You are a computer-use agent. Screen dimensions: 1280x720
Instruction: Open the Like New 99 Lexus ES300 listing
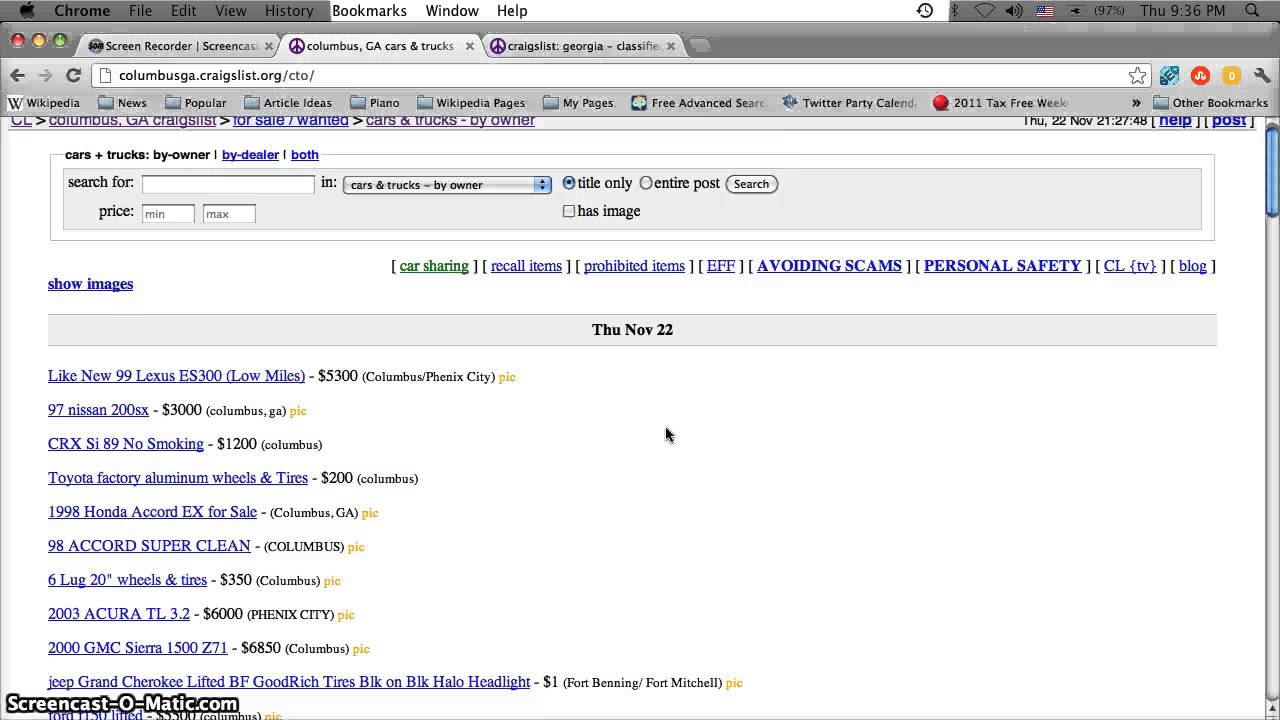[176, 376]
